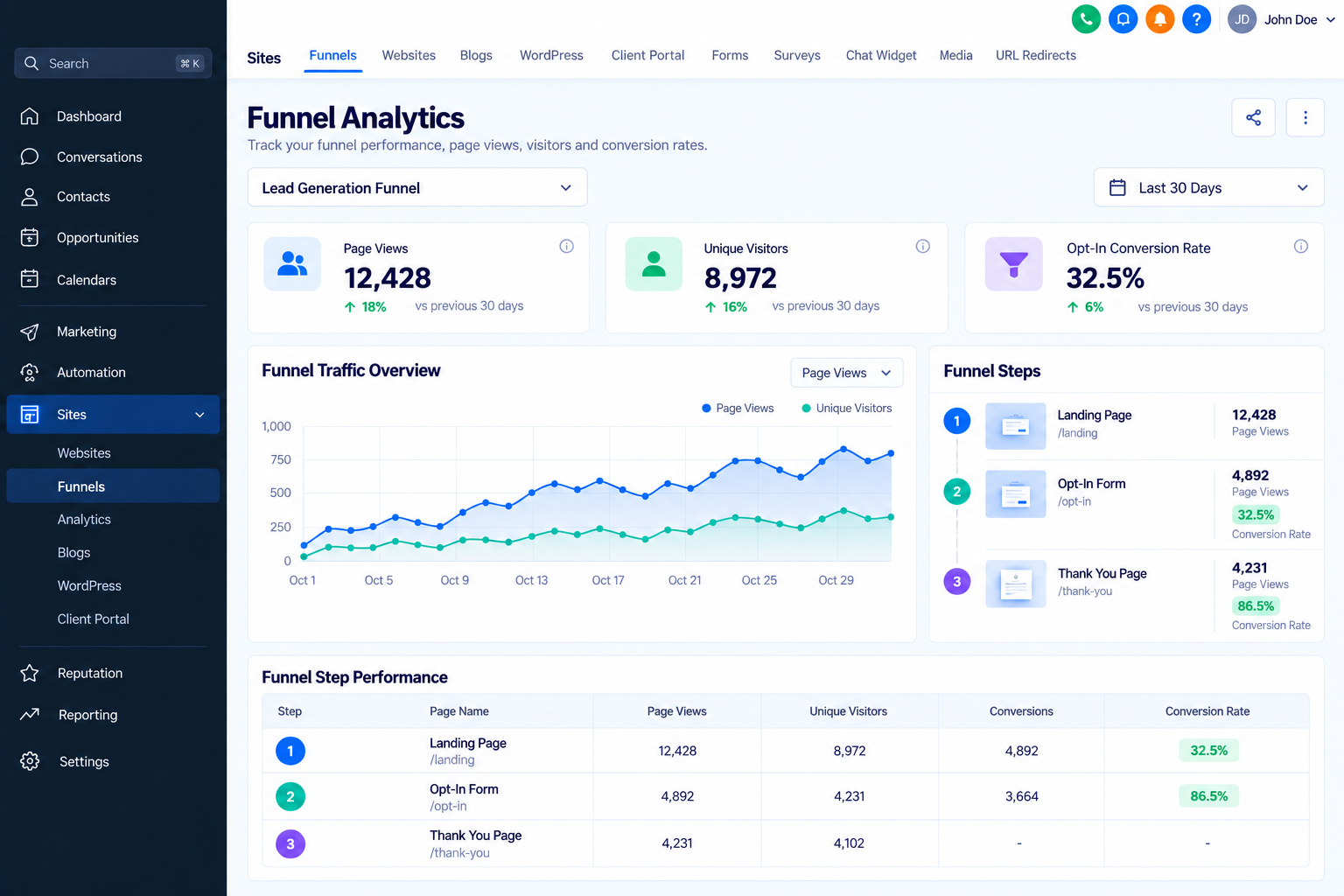Screen dimensions: 1344x896
Task: Open the Client Portal top tab
Action: coord(647,55)
